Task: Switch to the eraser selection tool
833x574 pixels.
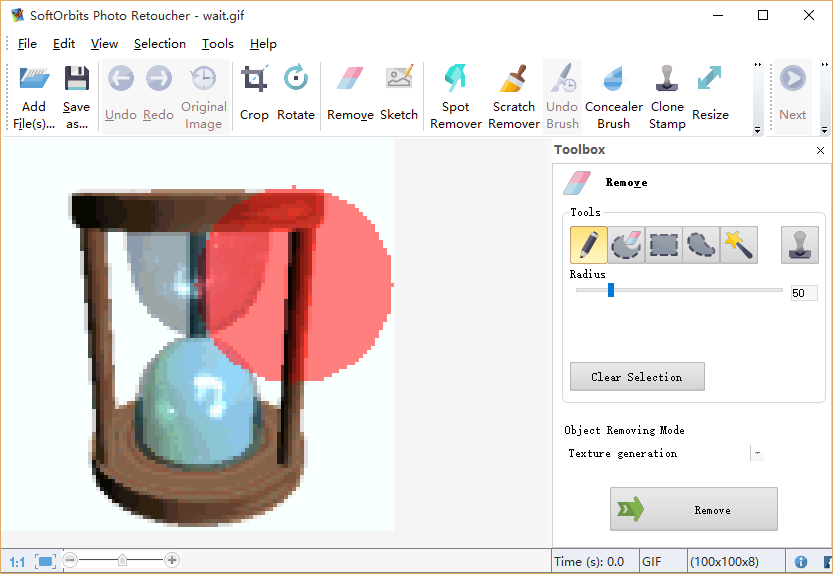Action: [x=627, y=245]
